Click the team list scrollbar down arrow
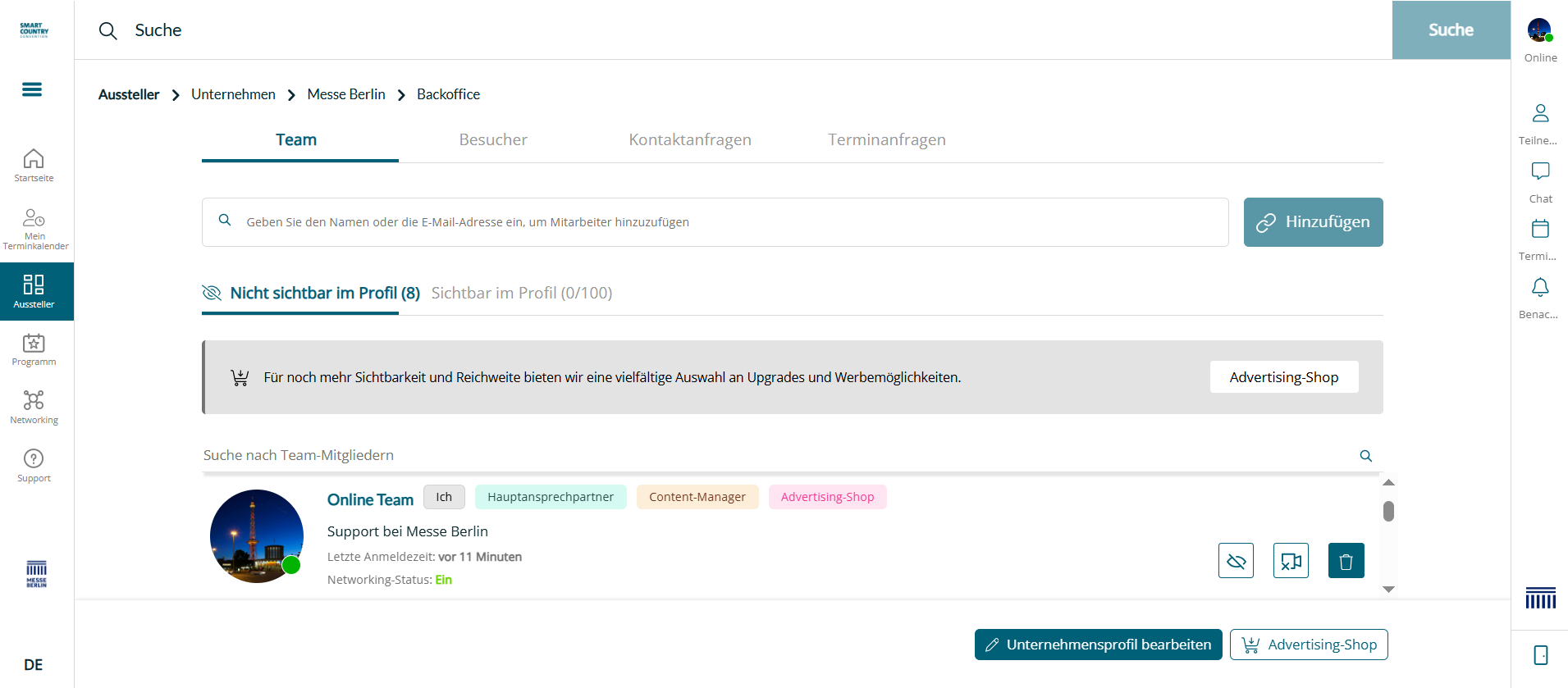This screenshot has height=688, width=1568. tap(1388, 589)
